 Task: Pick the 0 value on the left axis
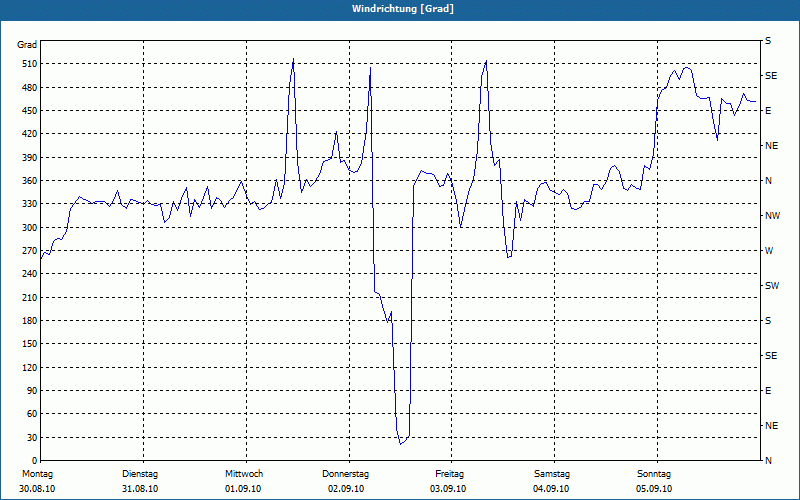35,461
